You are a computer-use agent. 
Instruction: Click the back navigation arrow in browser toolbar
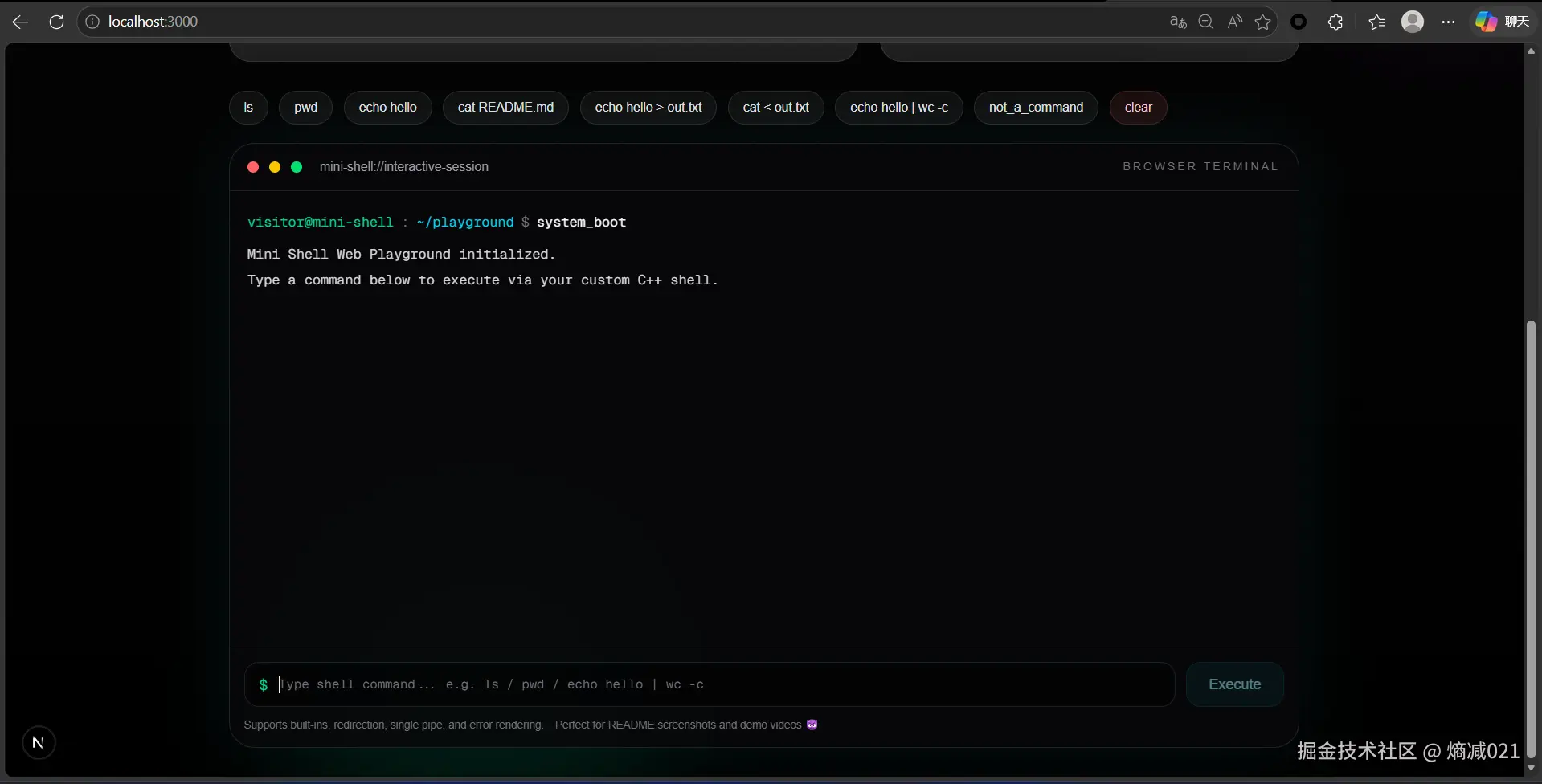[19, 22]
